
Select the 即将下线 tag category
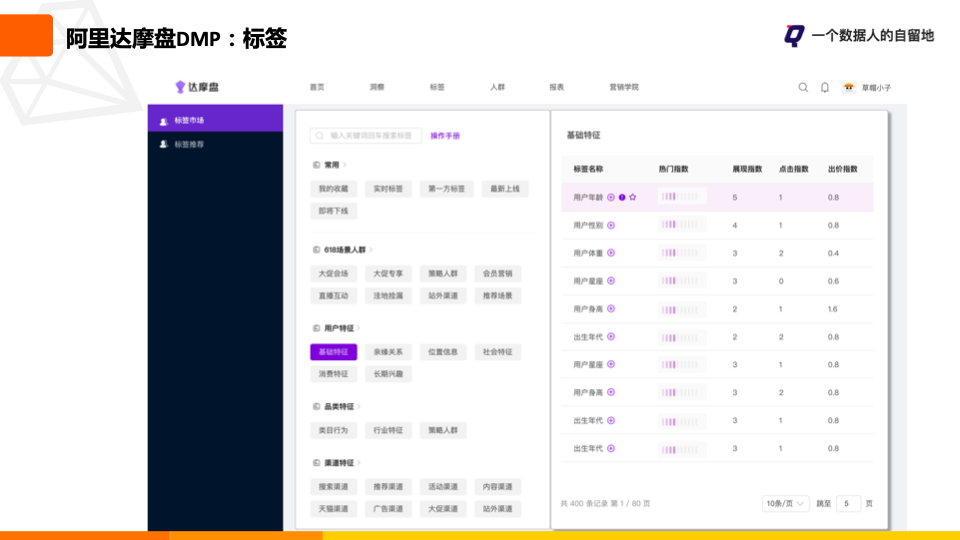[x=333, y=211]
